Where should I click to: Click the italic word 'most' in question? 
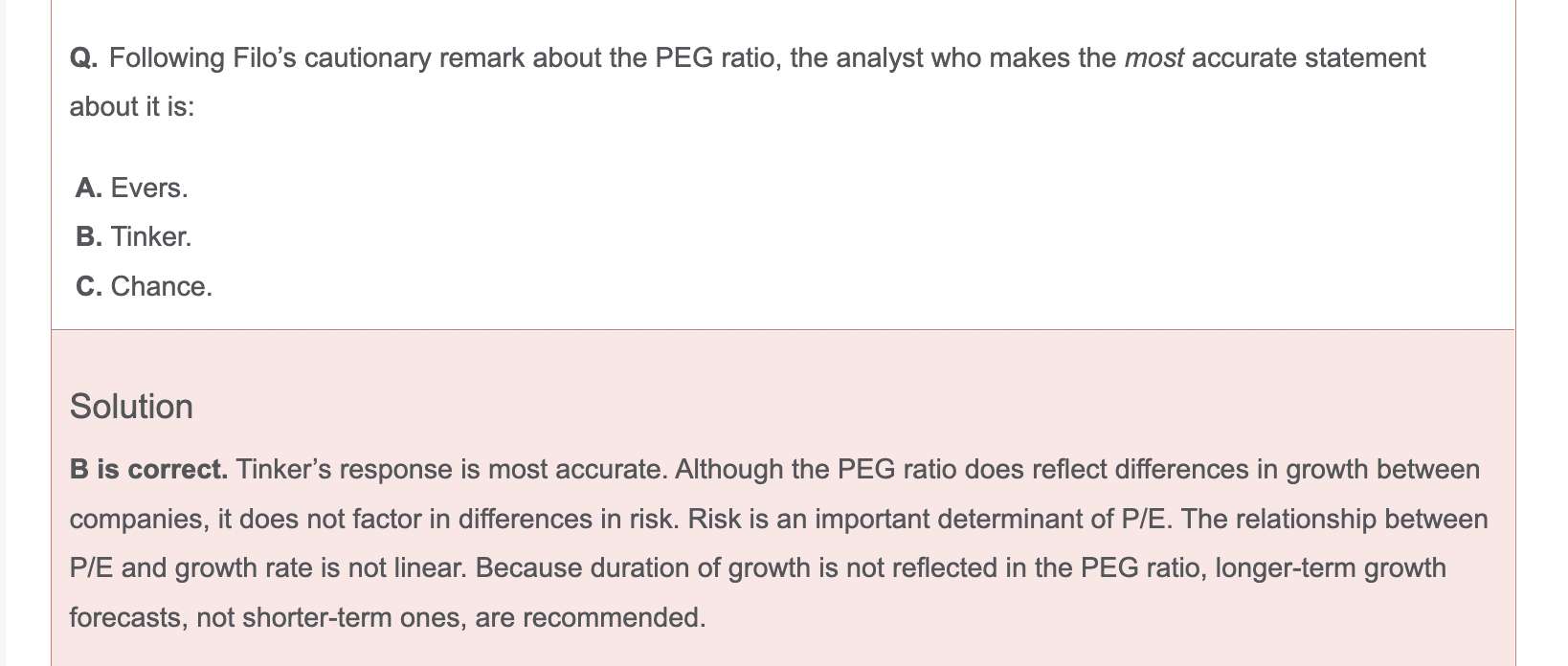pyautogui.click(x=1154, y=58)
